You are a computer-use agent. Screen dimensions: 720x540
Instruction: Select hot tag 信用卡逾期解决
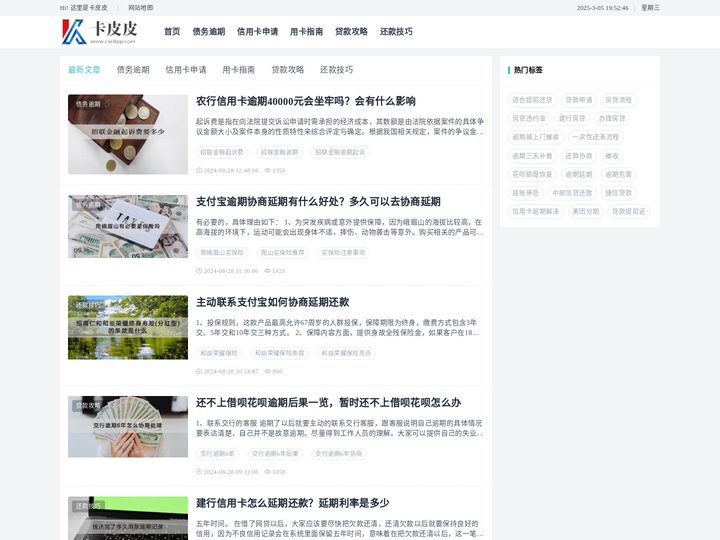pyautogui.click(x=536, y=212)
